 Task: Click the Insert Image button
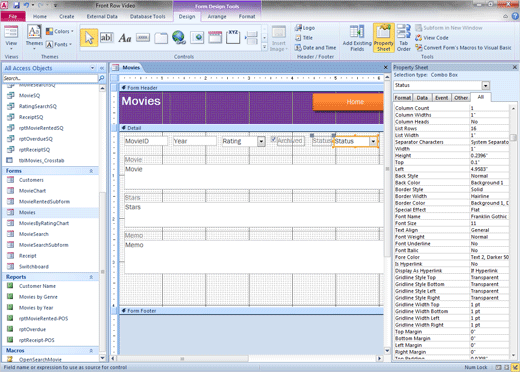279,38
